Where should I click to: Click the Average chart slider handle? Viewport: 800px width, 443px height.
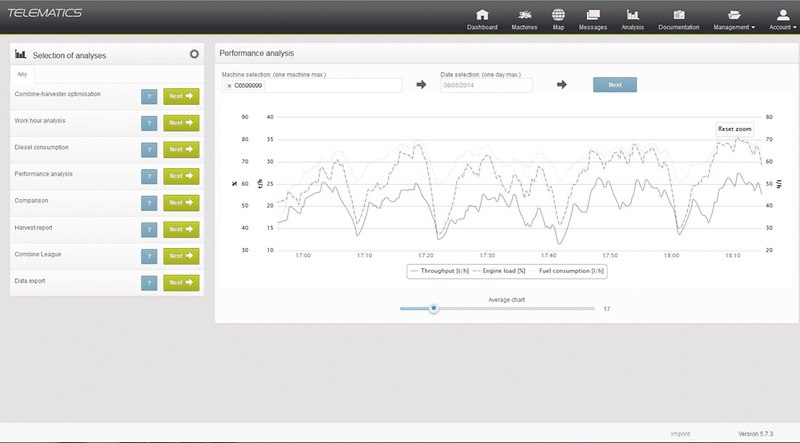(x=434, y=309)
